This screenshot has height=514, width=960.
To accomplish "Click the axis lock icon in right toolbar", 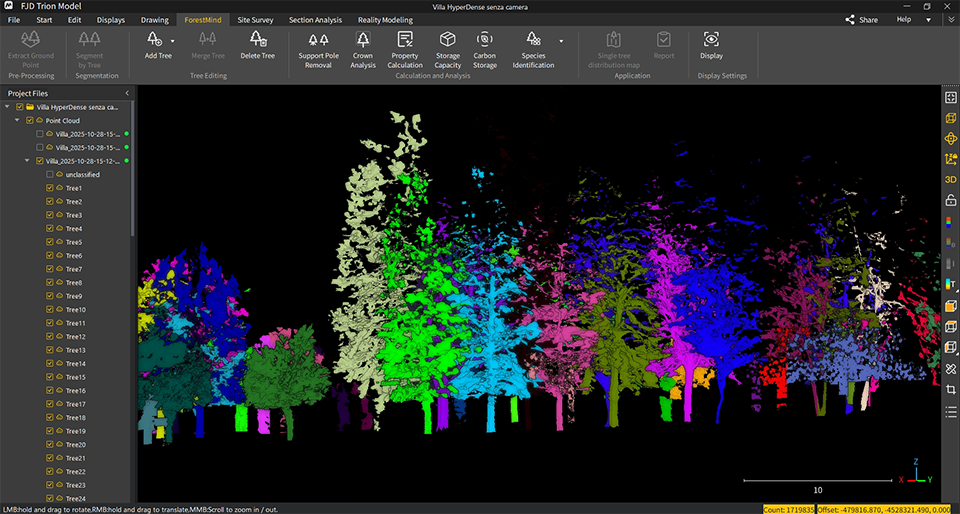I will (x=950, y=159).
